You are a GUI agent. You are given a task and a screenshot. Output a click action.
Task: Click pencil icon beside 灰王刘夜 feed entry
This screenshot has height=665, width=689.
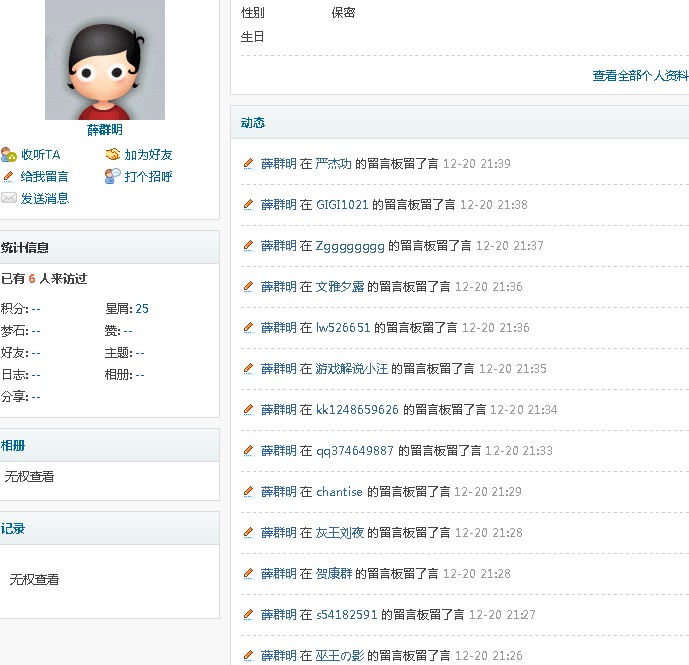pyautogui.click(x=249, y=533)
